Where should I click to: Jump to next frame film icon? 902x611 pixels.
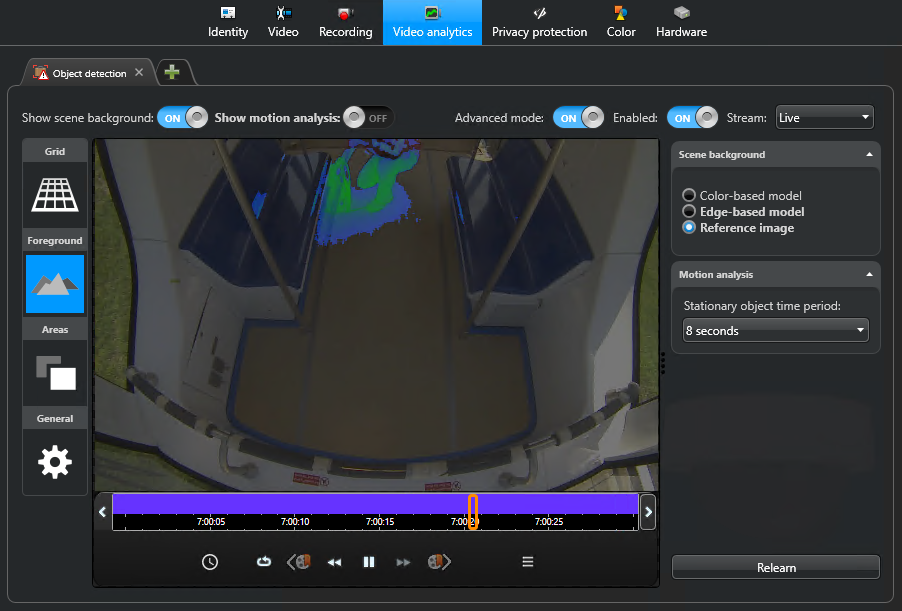(438, 562)
